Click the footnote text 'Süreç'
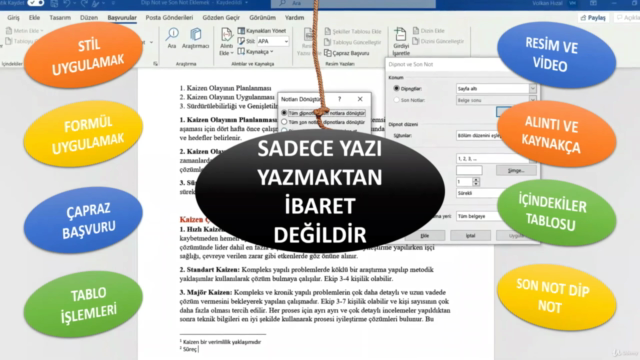 coord(190,349)
